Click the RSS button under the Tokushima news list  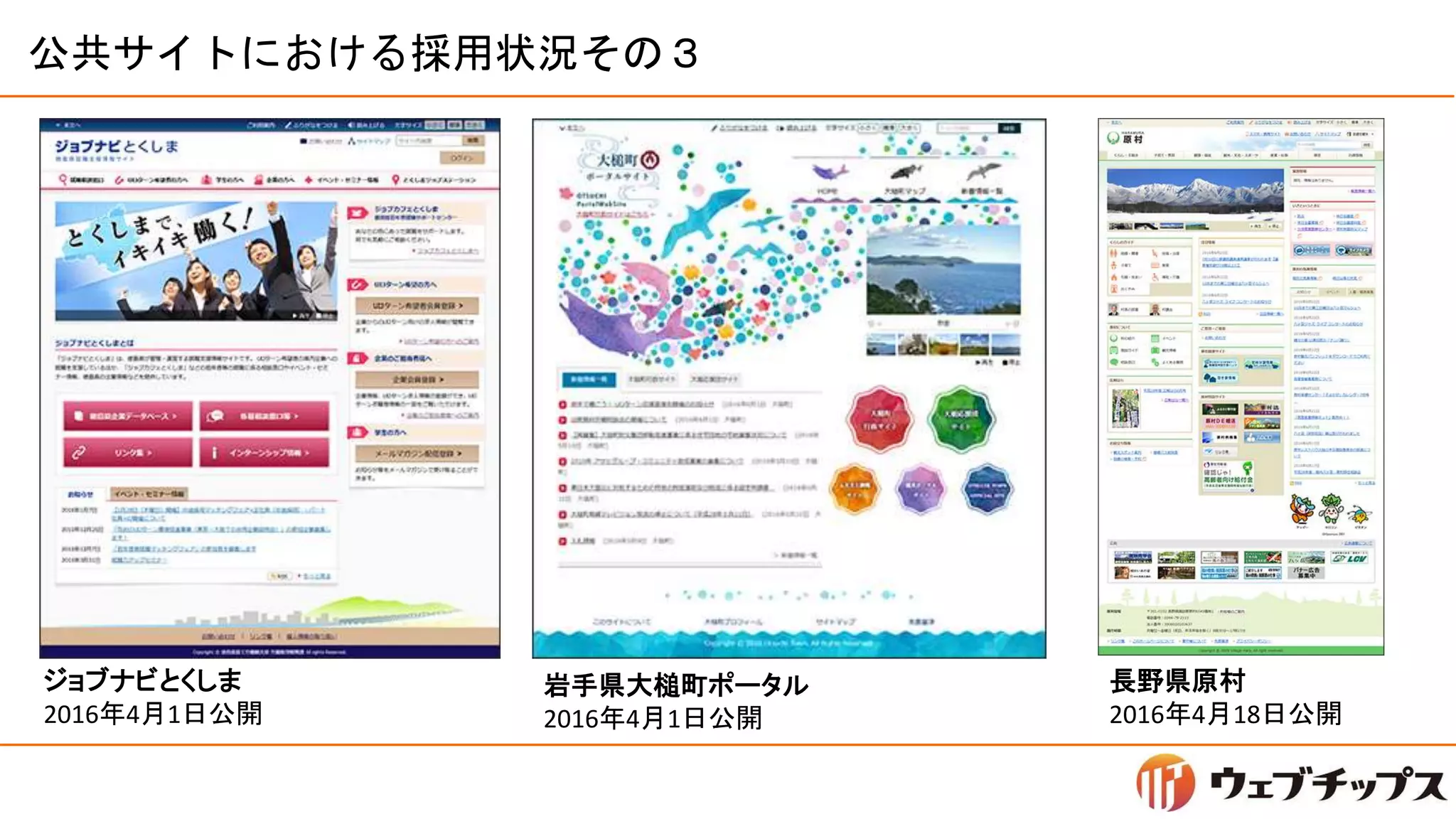[279, 576]
